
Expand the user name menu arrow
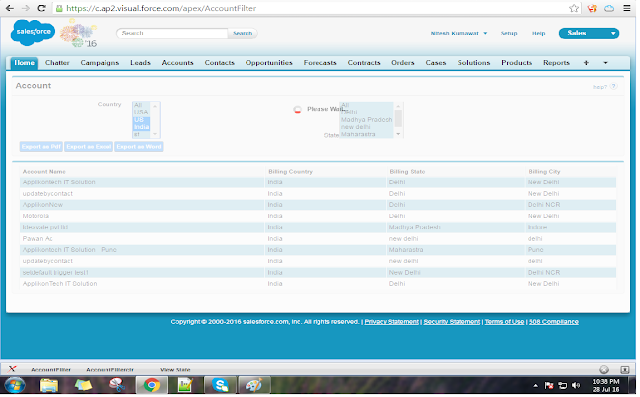485,33
